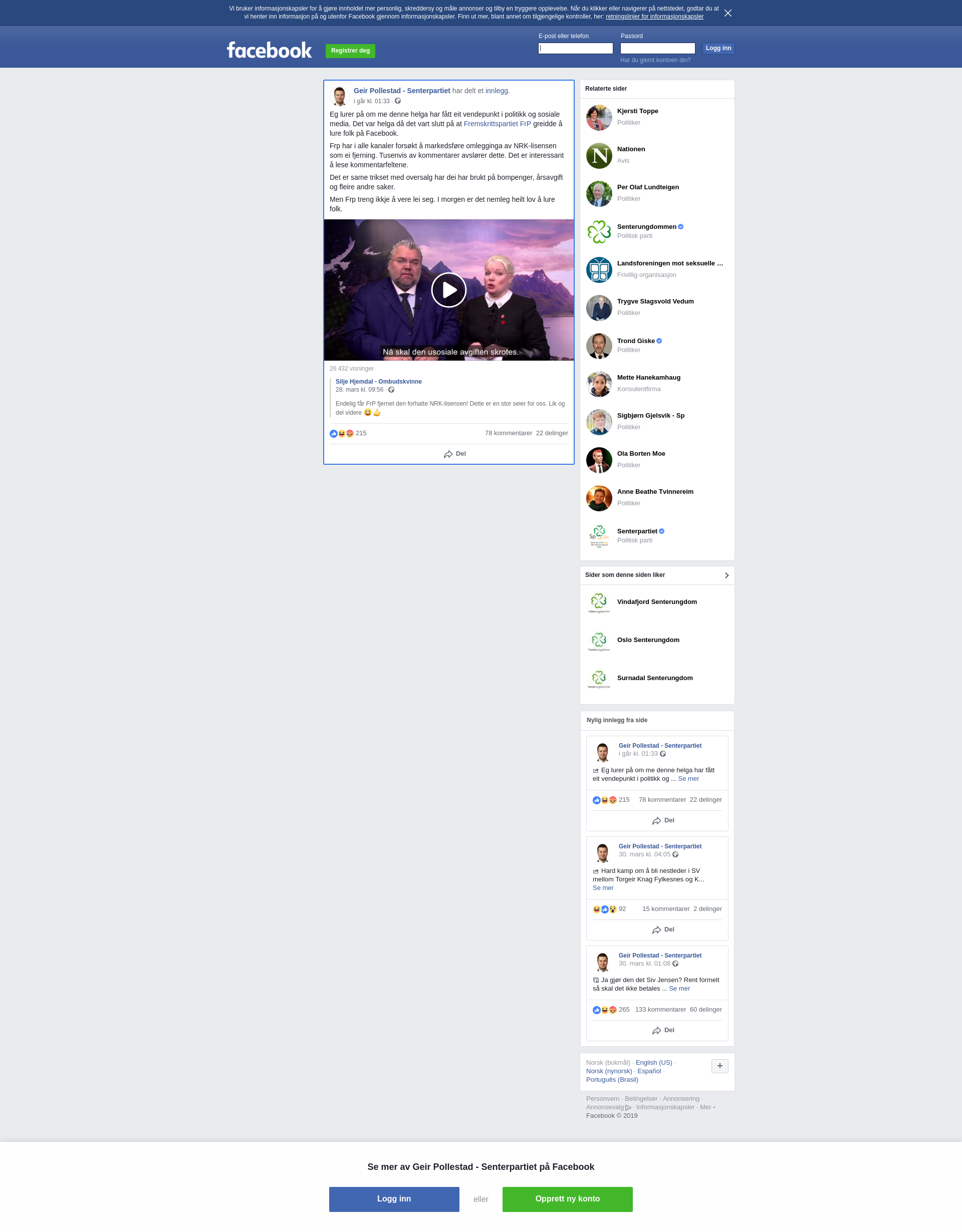962x1232 pixels.
Task: View the 22 delinger on main post
Action: [552, 433]
